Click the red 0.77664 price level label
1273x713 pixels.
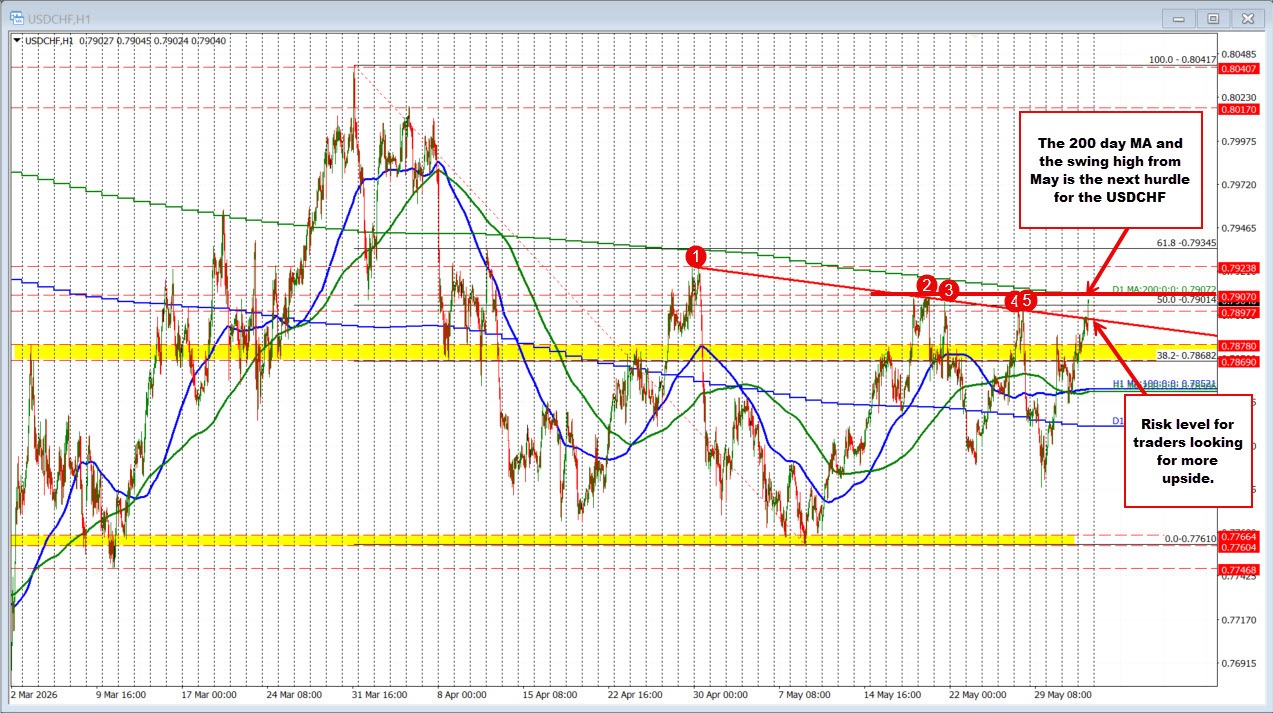tap(1238, 536)
